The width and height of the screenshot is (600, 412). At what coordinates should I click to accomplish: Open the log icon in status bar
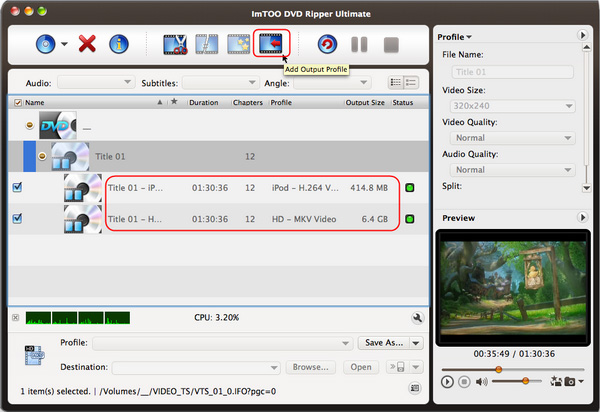point(414,388)
